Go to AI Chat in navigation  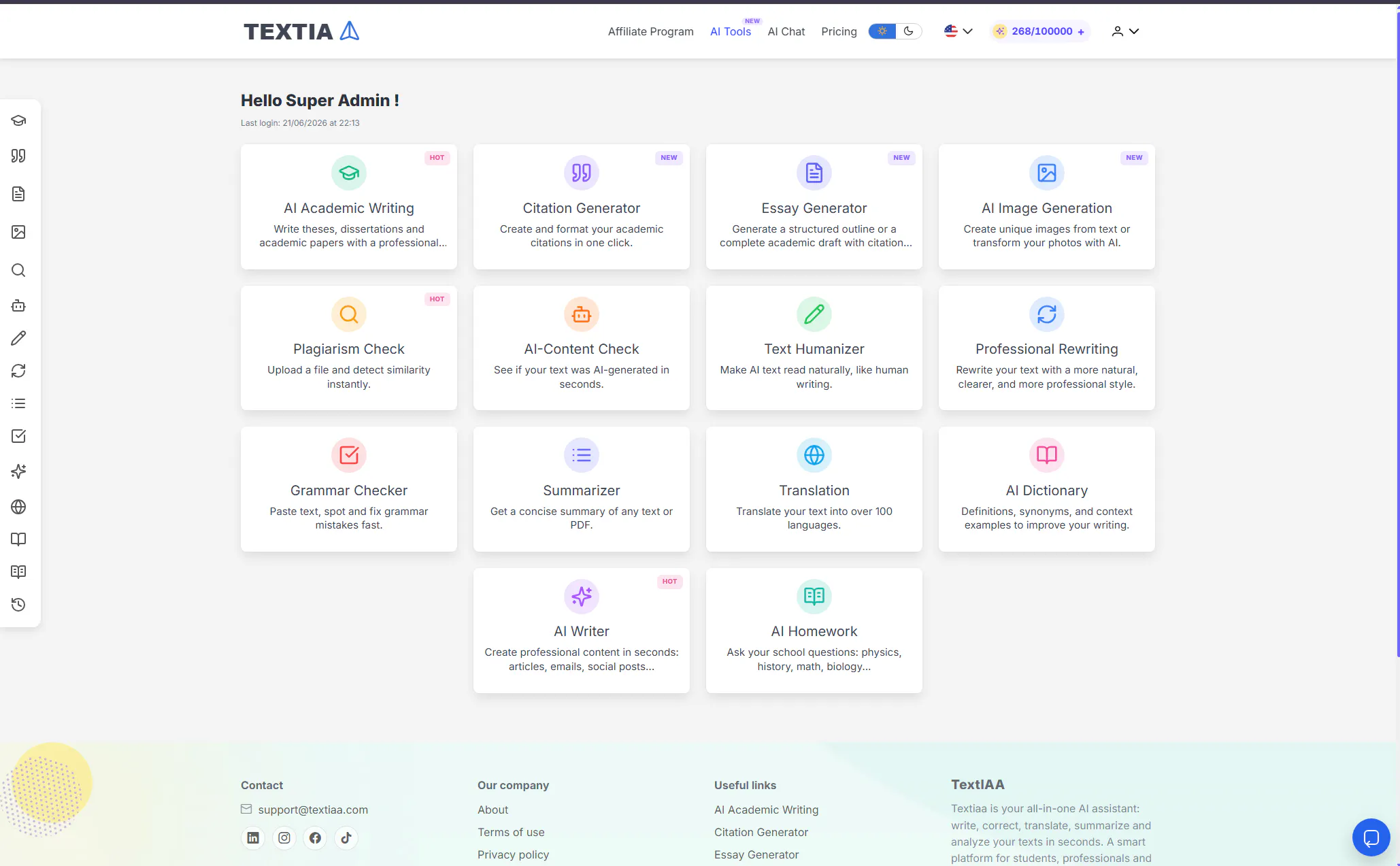(x=786, y=31)
